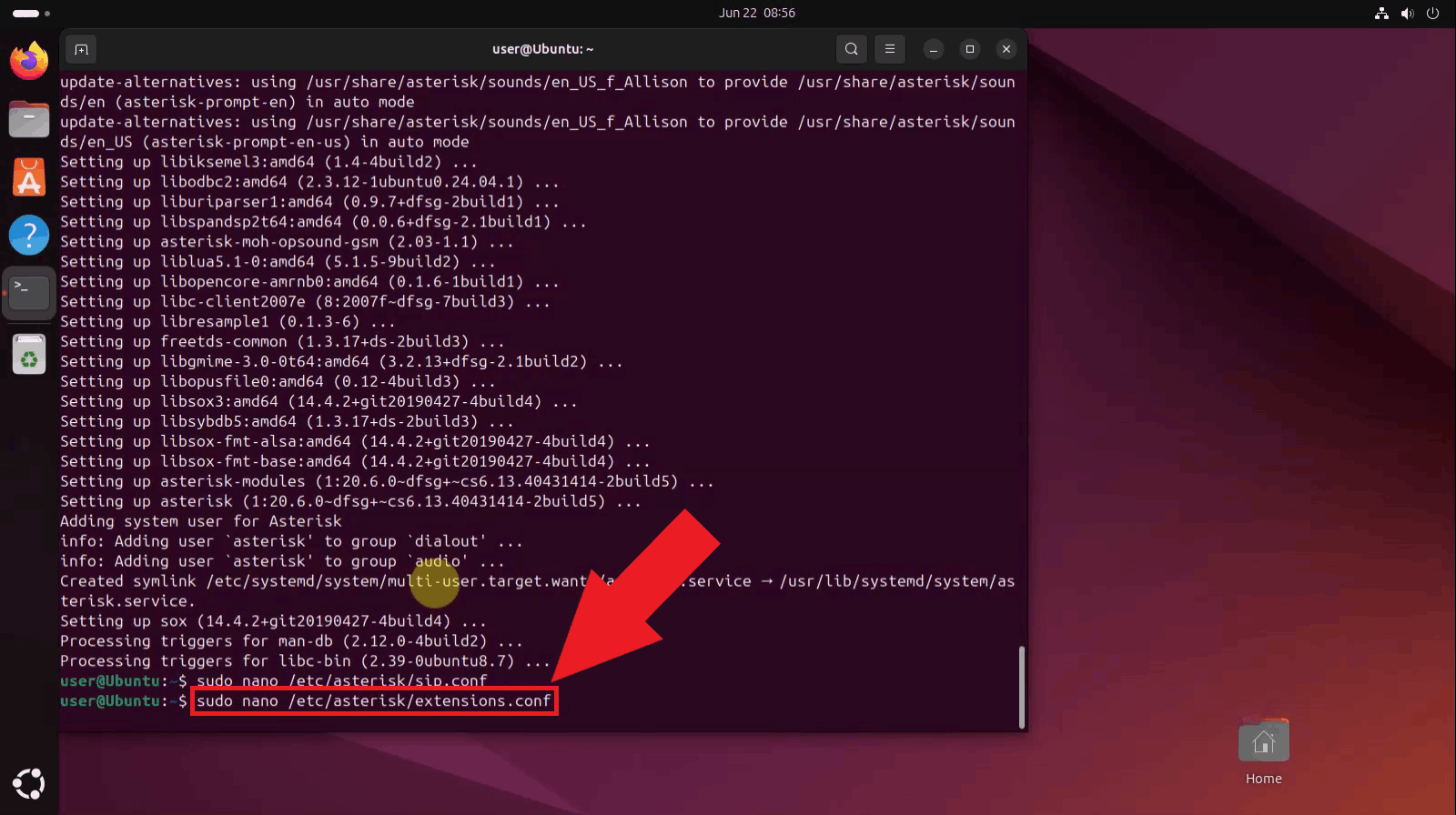1456x815 pixels.
Task: Click 'Setting up asterisk-moh-opsound-gsm' line
Action: (287, 242)
